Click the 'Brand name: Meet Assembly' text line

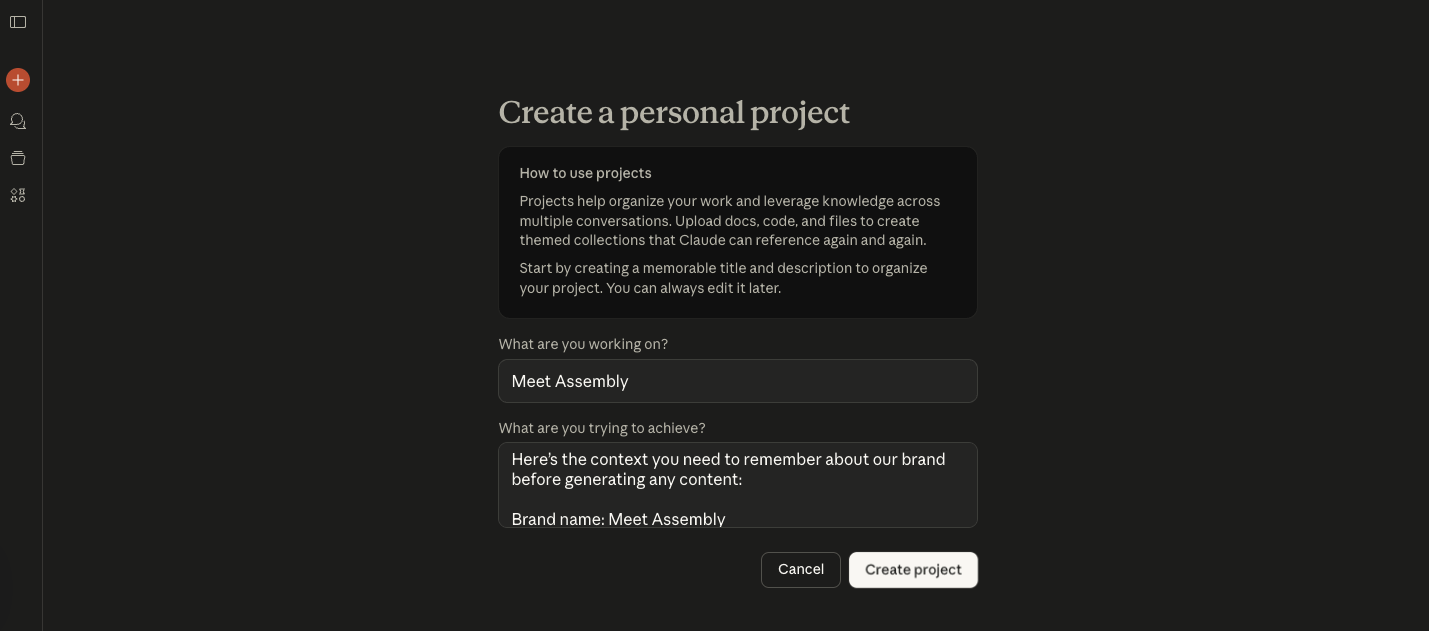coord(618,519)
